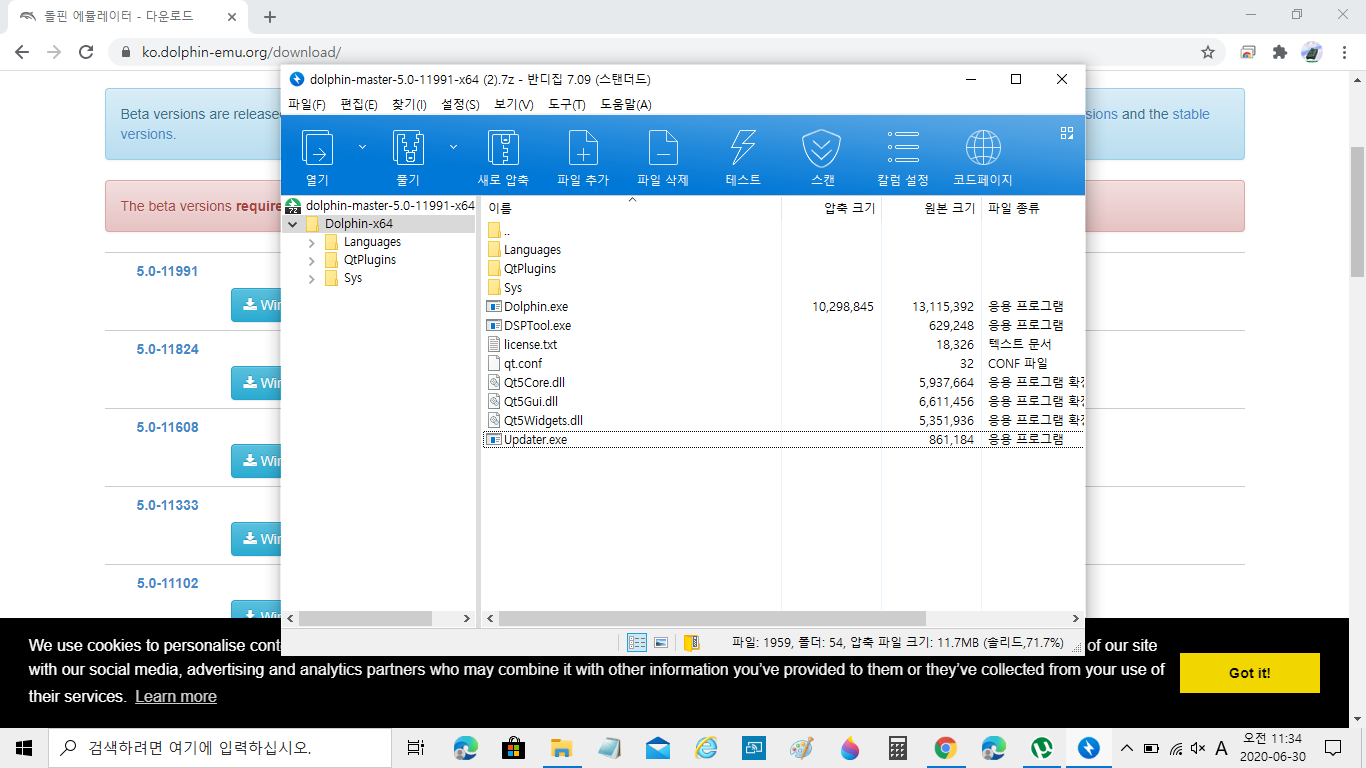Start a virus 스캔 of the archive
Viewport: 1366px width, 768px height.
tap(822, 157)
